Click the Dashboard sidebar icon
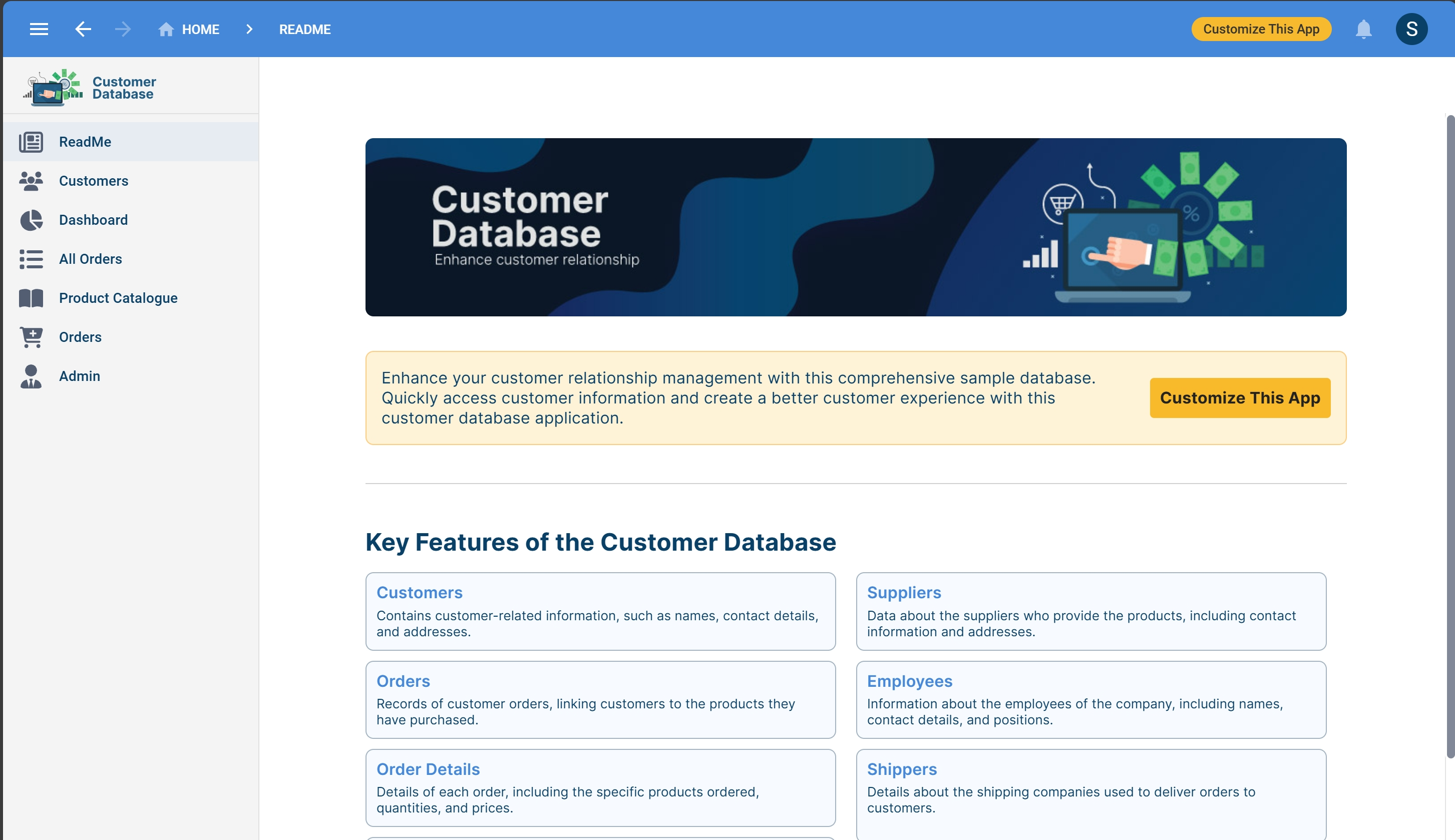 (x=31, y=220)
